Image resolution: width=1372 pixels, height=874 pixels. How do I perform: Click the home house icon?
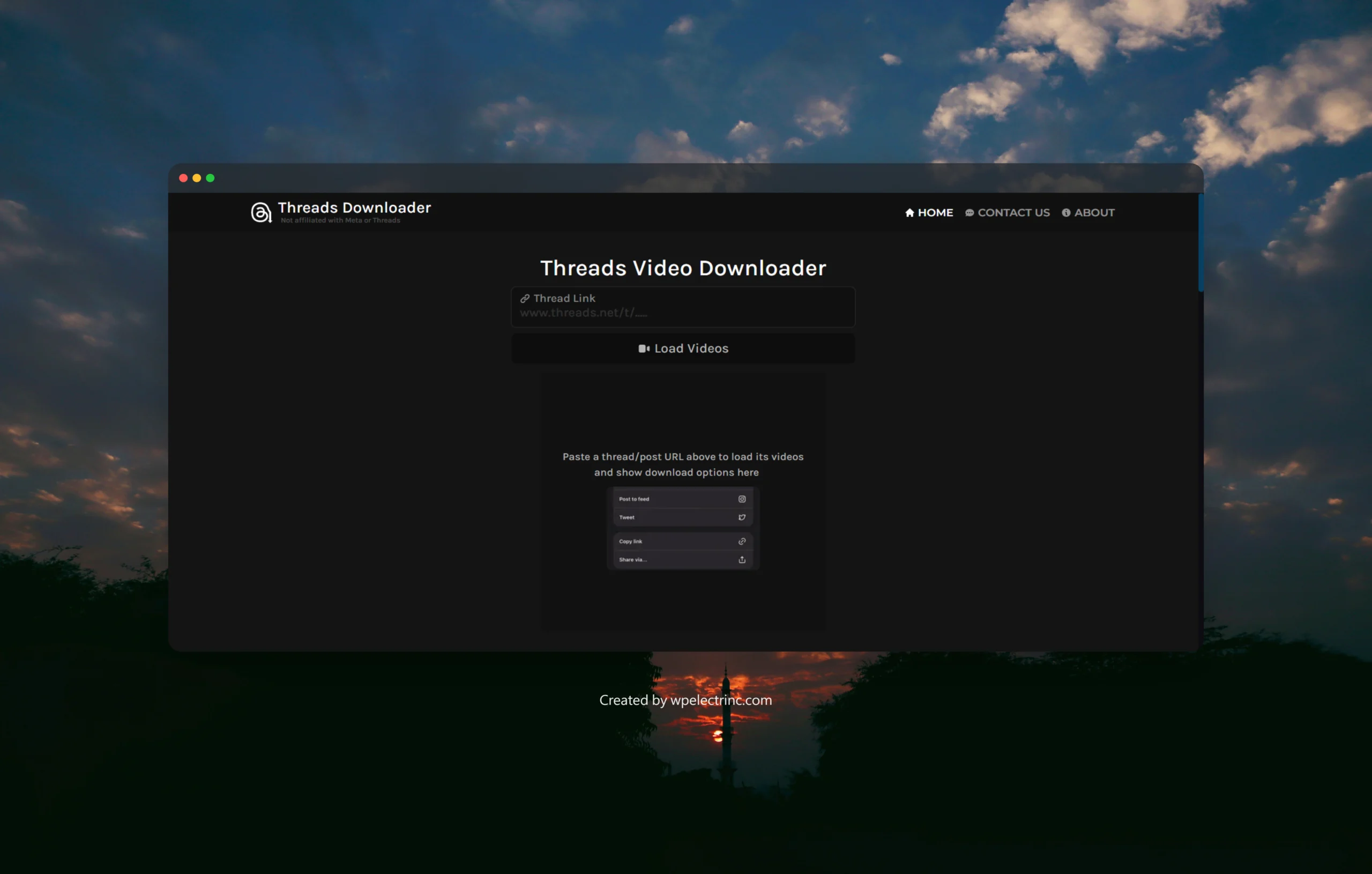pos(910,213)
